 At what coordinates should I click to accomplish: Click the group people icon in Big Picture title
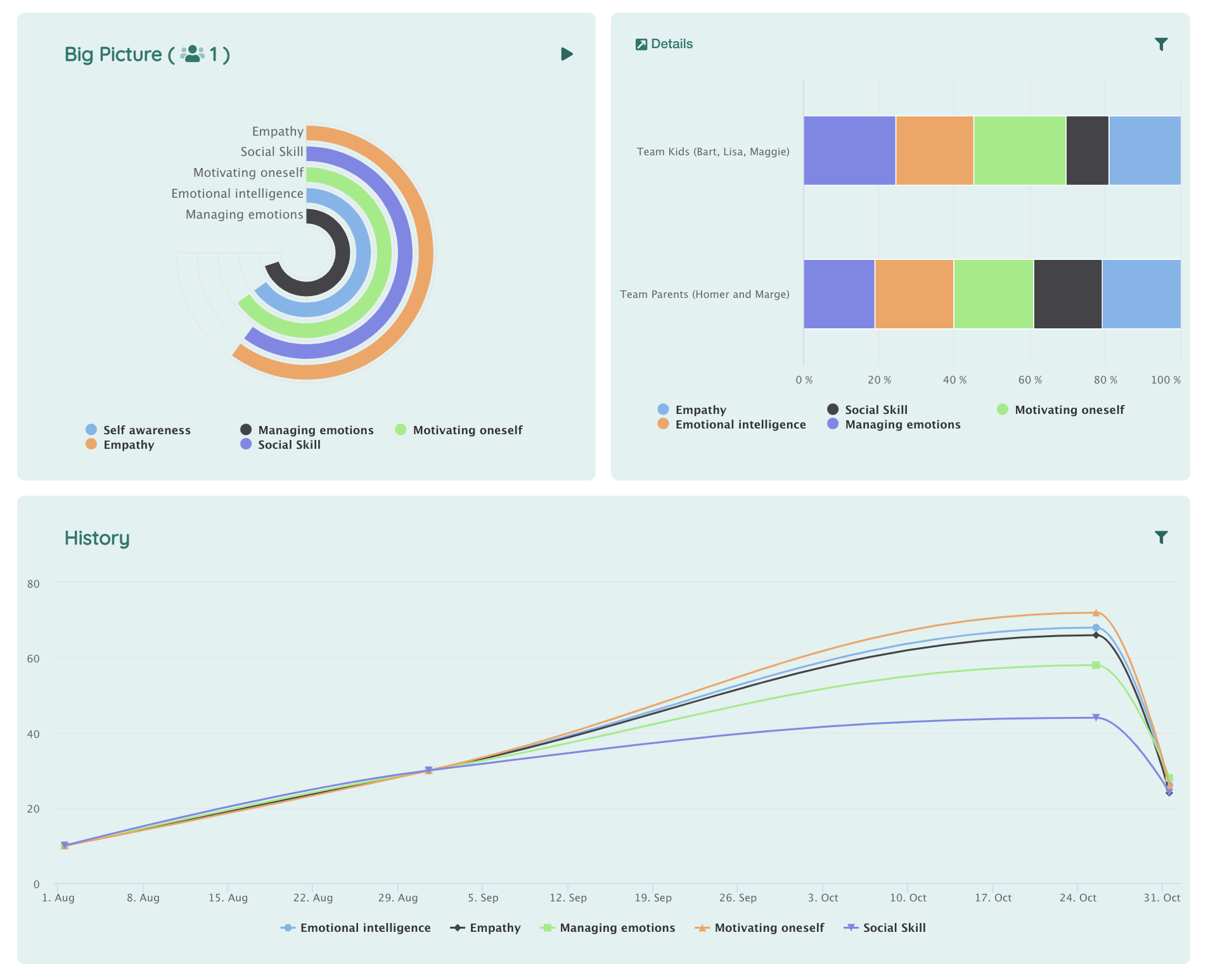click(192, 54)
